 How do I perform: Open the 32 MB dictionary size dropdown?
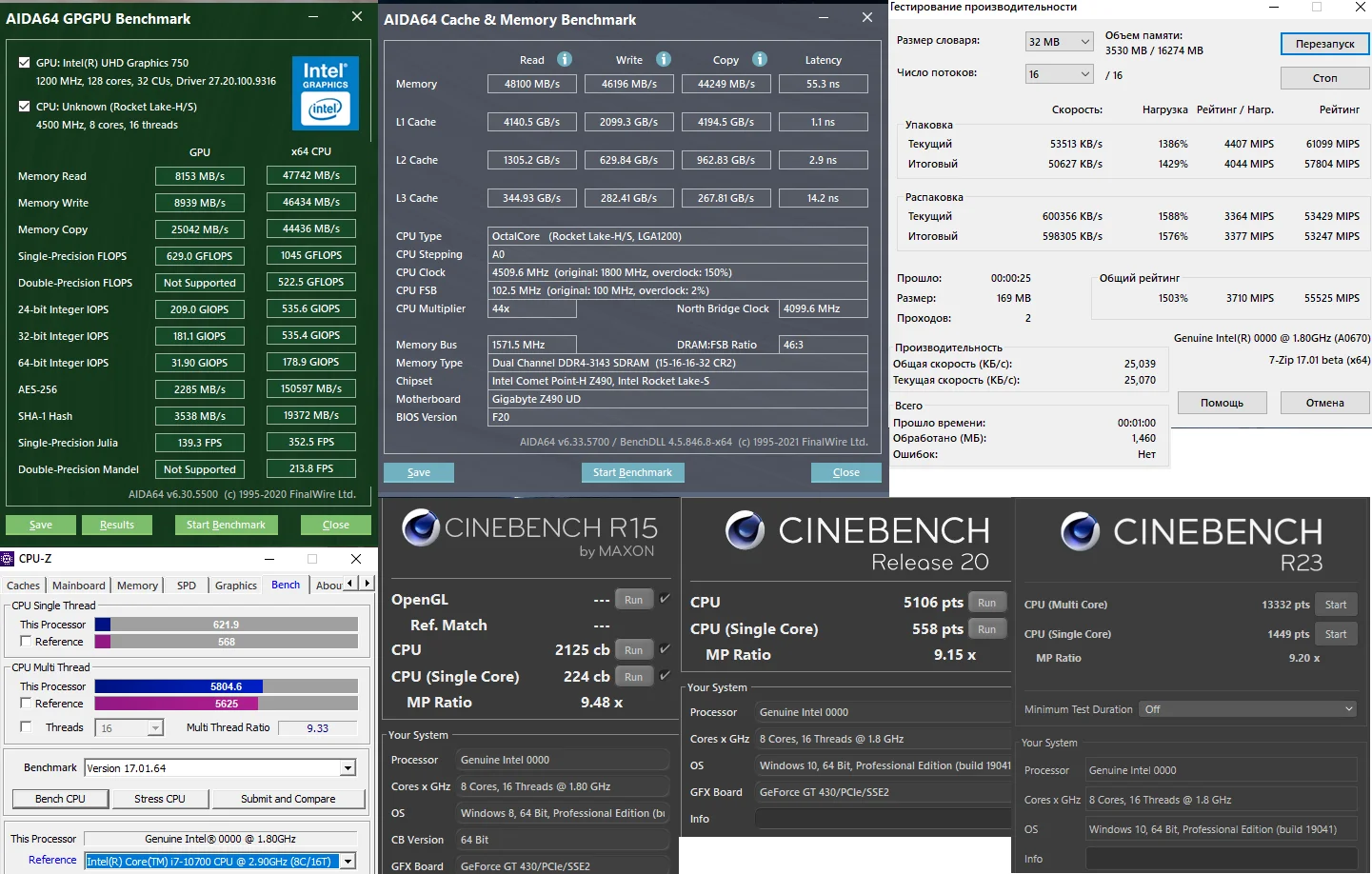(x=1059, y=42)
